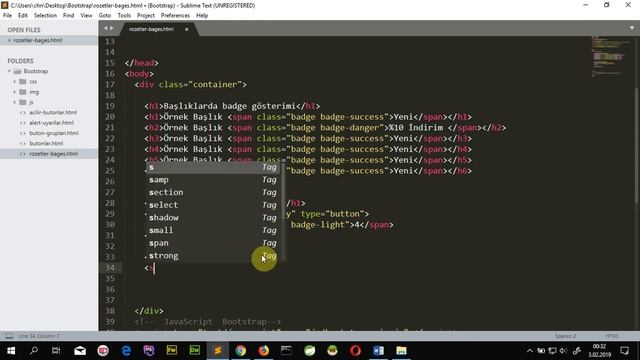Open the View menu
The width and height of the screenshot is (640, 360).
tap(86, 16)
